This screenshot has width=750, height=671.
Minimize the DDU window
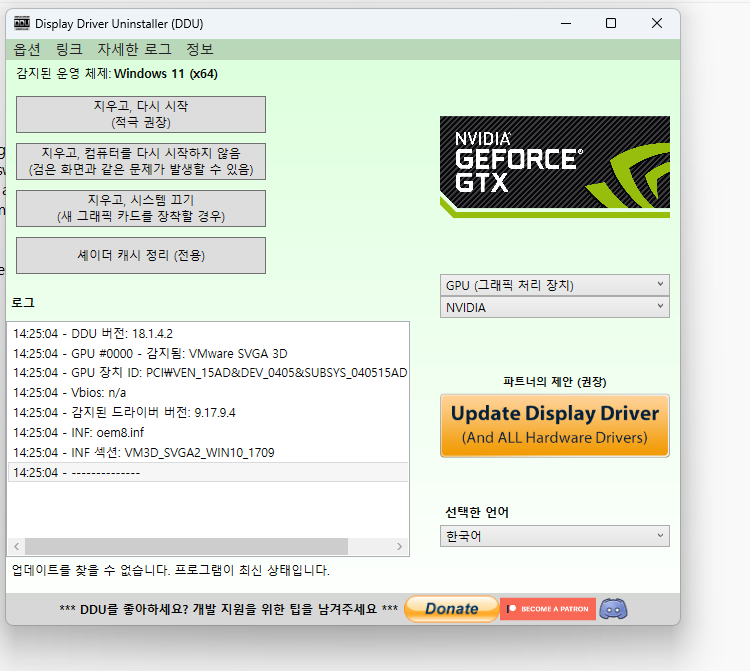[566, 23]
